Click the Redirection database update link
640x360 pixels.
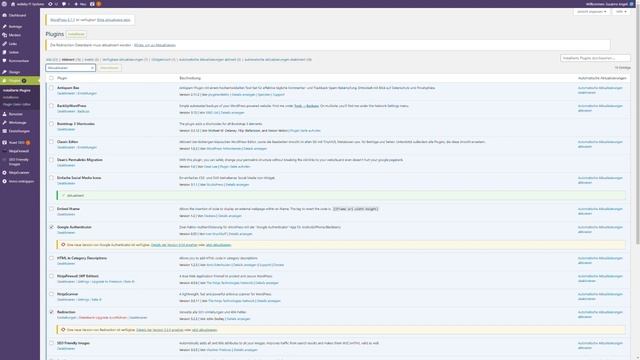(155, 45)
